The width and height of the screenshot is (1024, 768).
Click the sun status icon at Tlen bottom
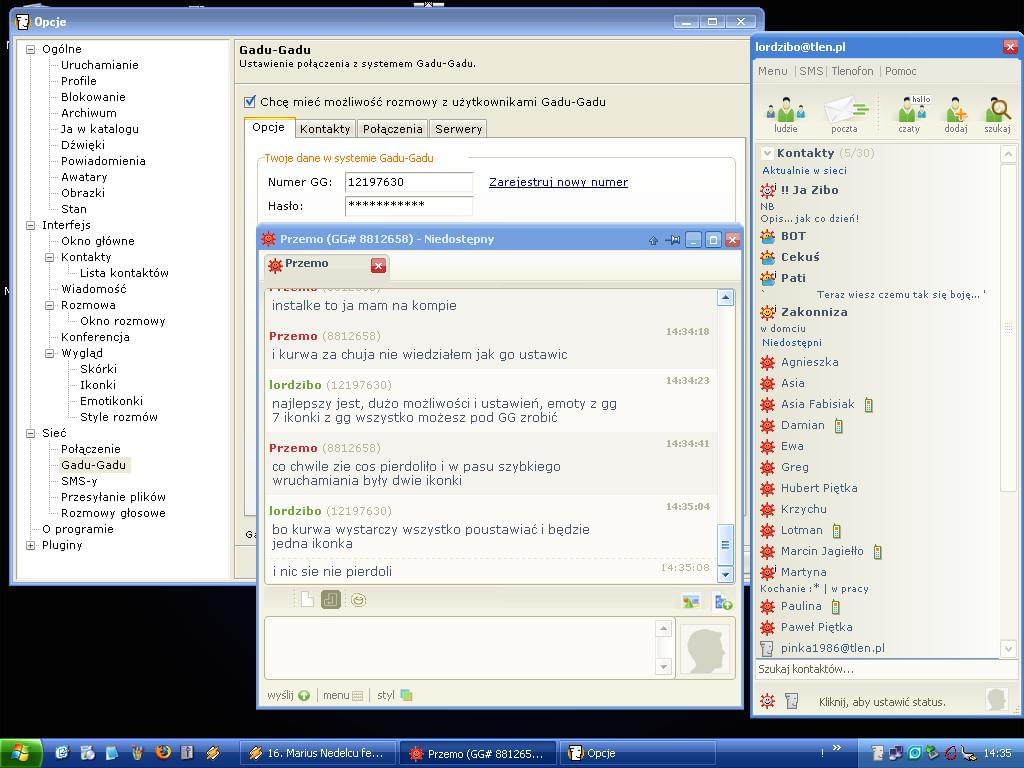767,701
